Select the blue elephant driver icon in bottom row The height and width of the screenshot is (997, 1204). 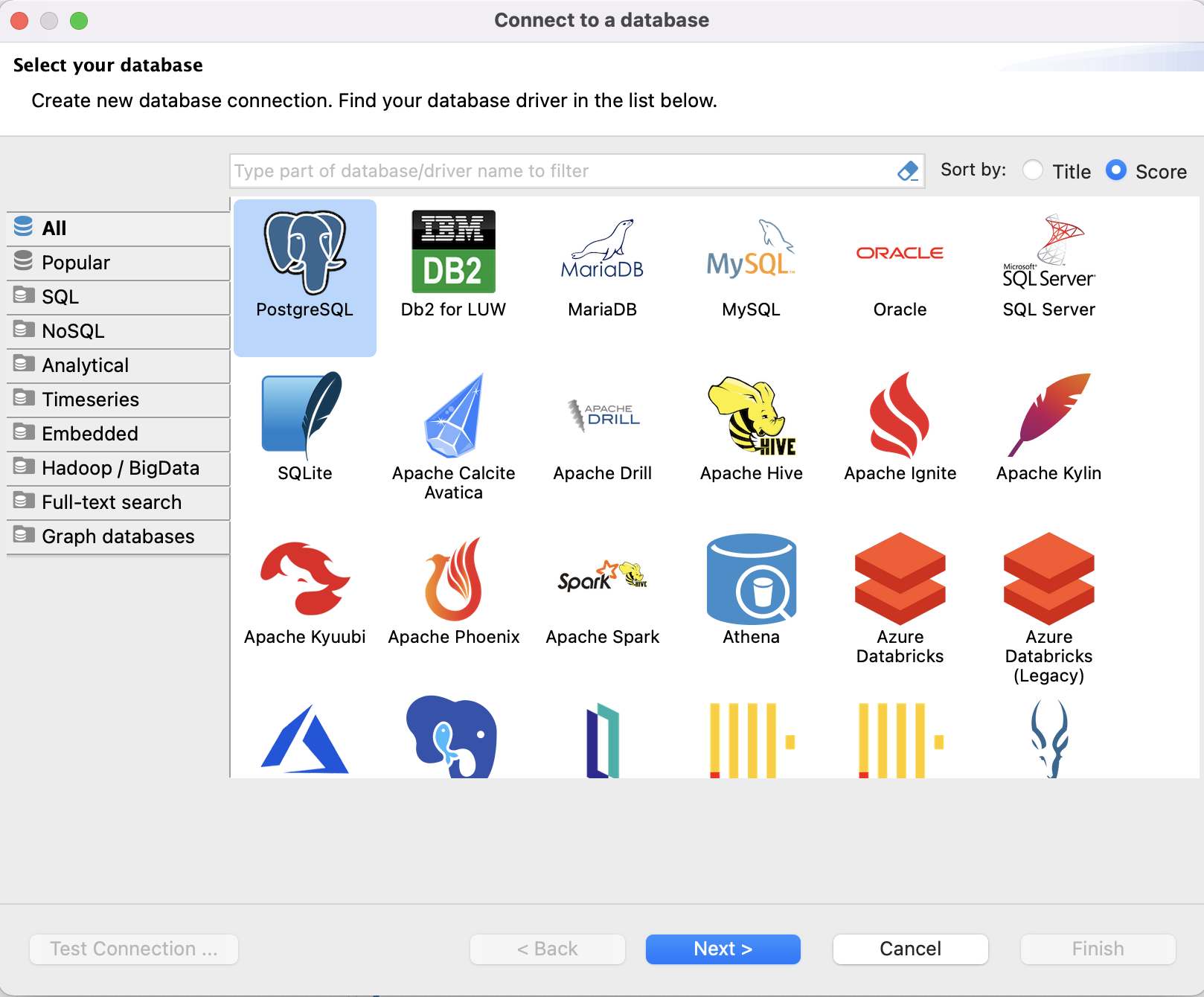(452, 737)
